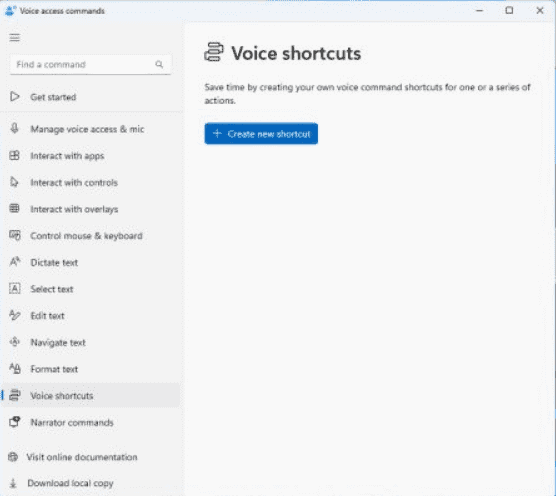Select Interact with controls
The width and height of the screenshot is (556, 496).
91,182
